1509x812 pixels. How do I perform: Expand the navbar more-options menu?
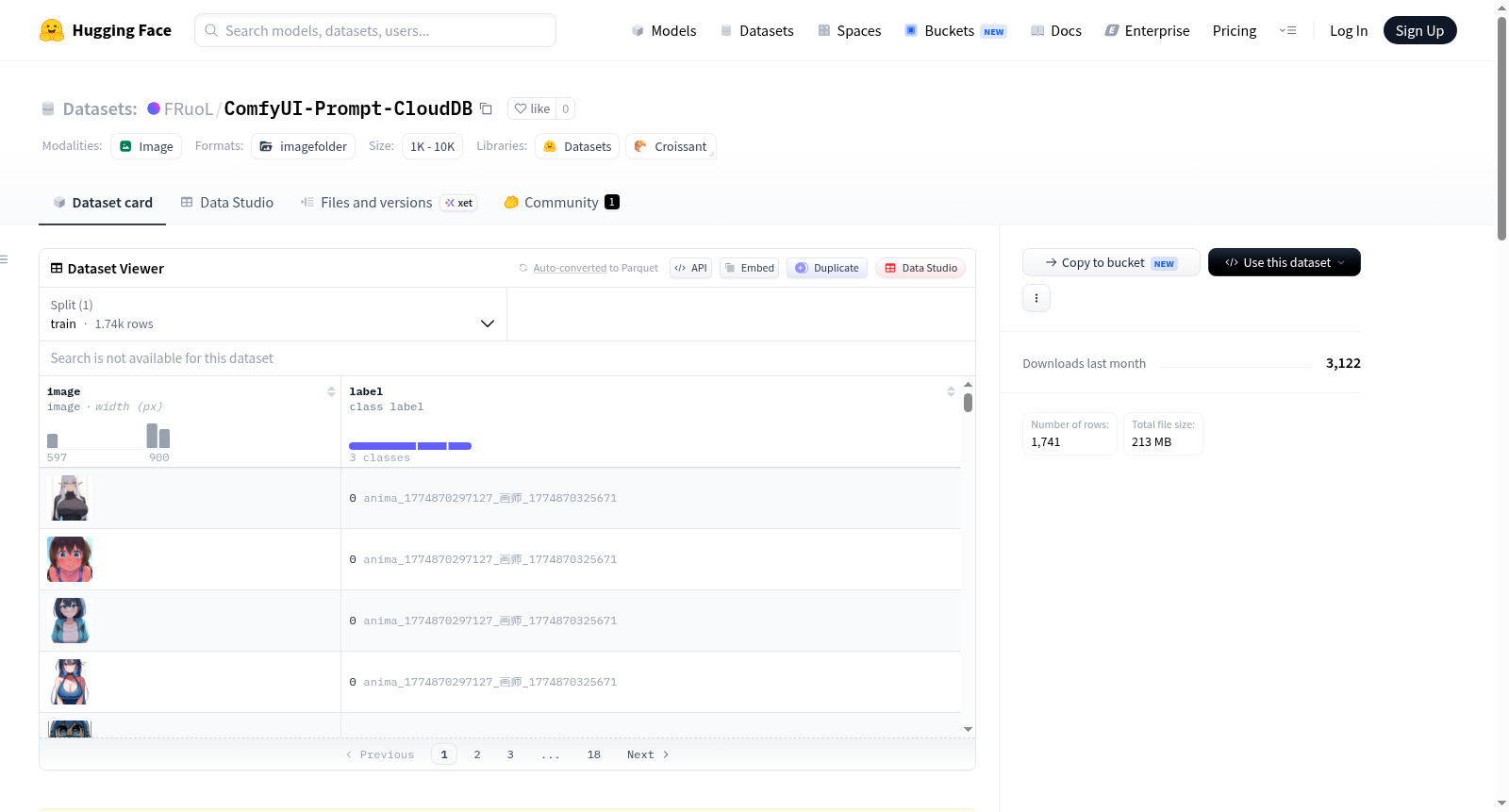pyautogui.click(x=1287, y=31)
